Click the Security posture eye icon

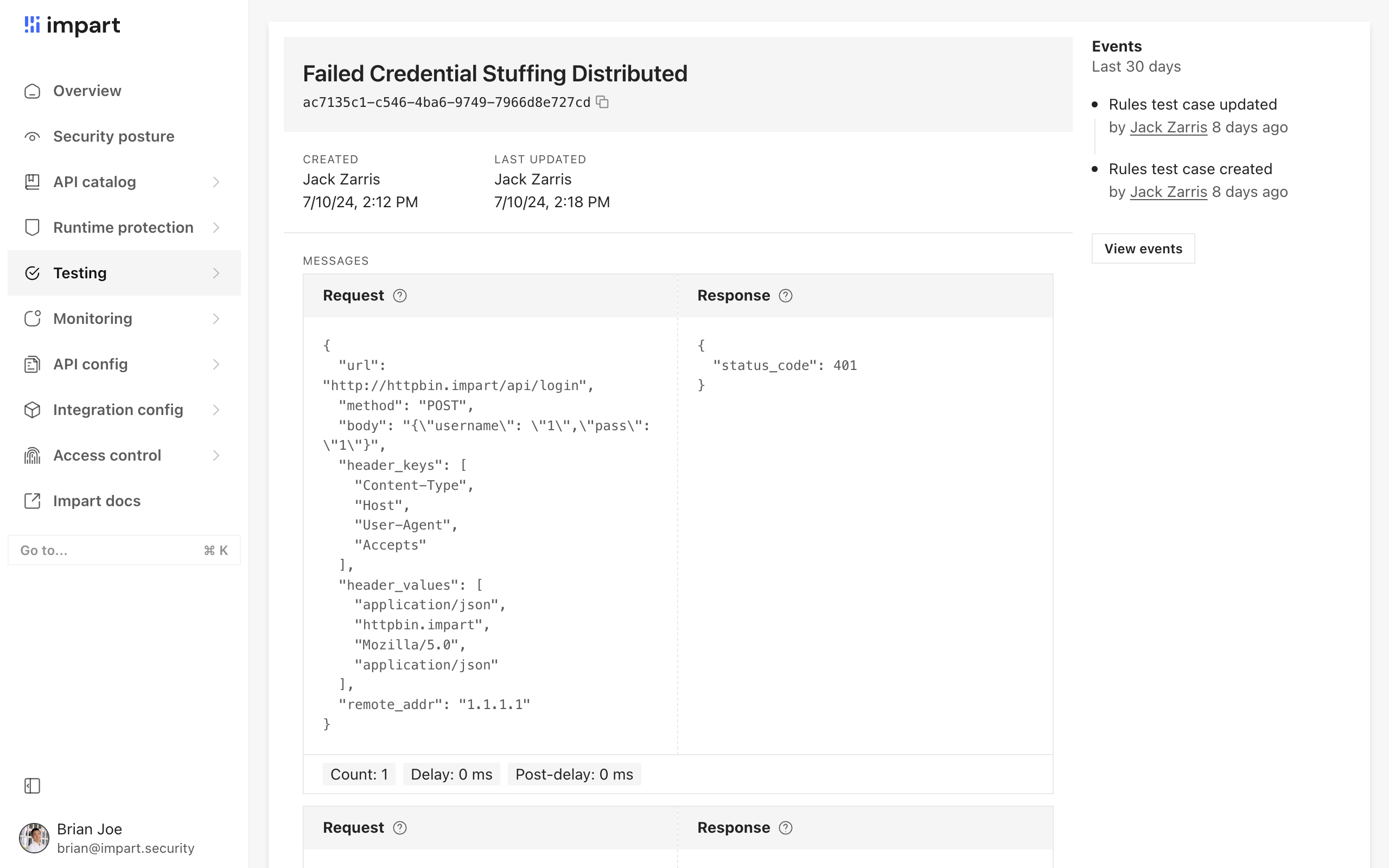(x=32, y=137)
